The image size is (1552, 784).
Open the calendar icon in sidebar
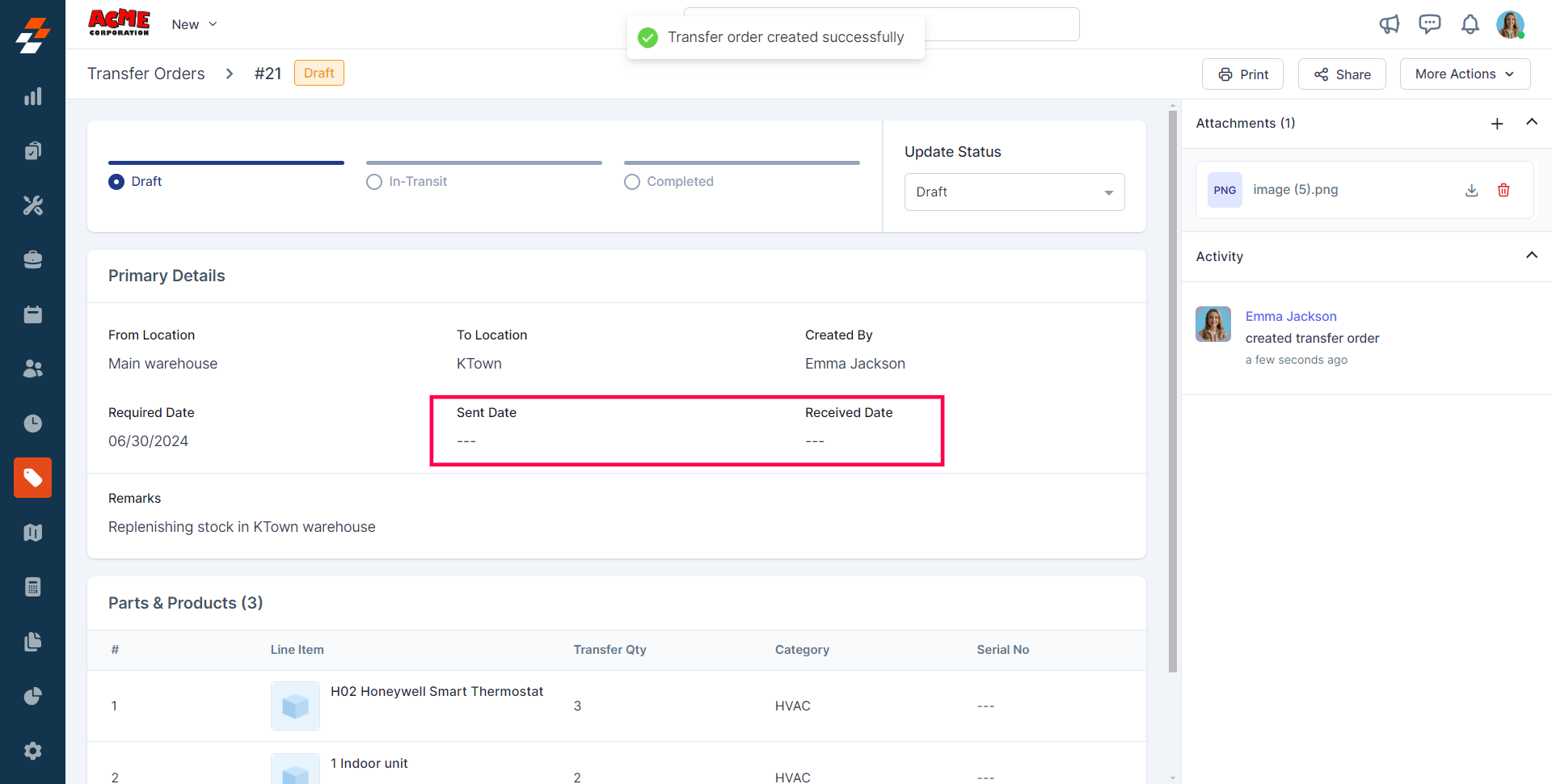[x=32, y=314]
